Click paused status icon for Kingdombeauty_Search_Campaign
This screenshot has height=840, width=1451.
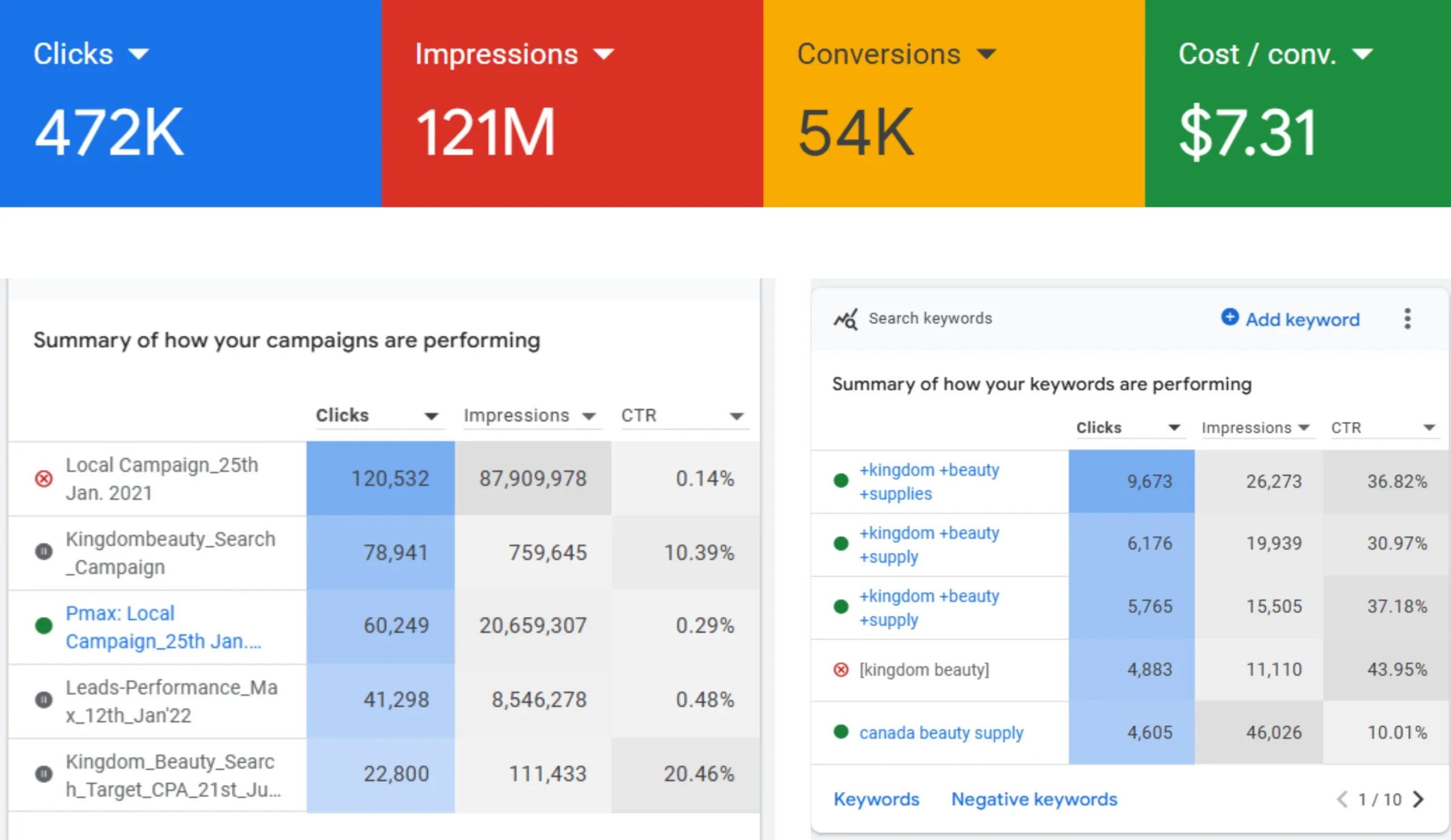[x=44, y=551]
